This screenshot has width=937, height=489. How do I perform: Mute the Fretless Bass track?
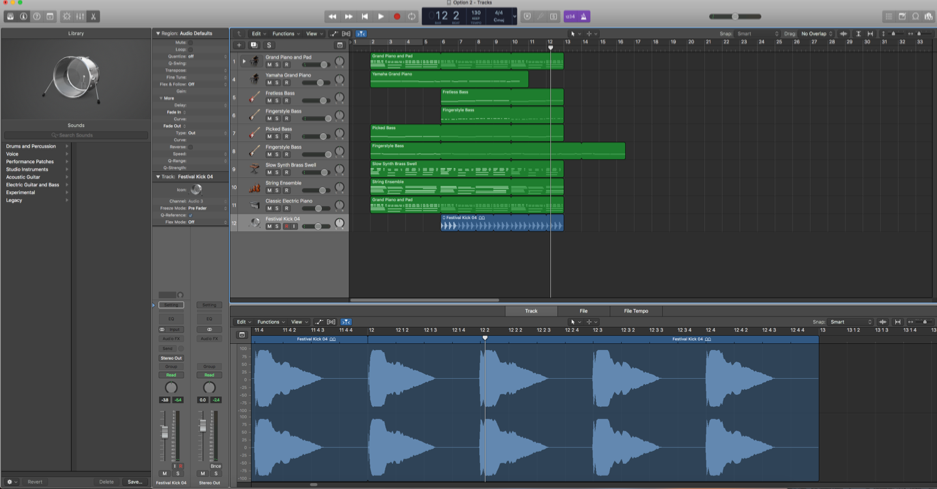tap(269, 100)
